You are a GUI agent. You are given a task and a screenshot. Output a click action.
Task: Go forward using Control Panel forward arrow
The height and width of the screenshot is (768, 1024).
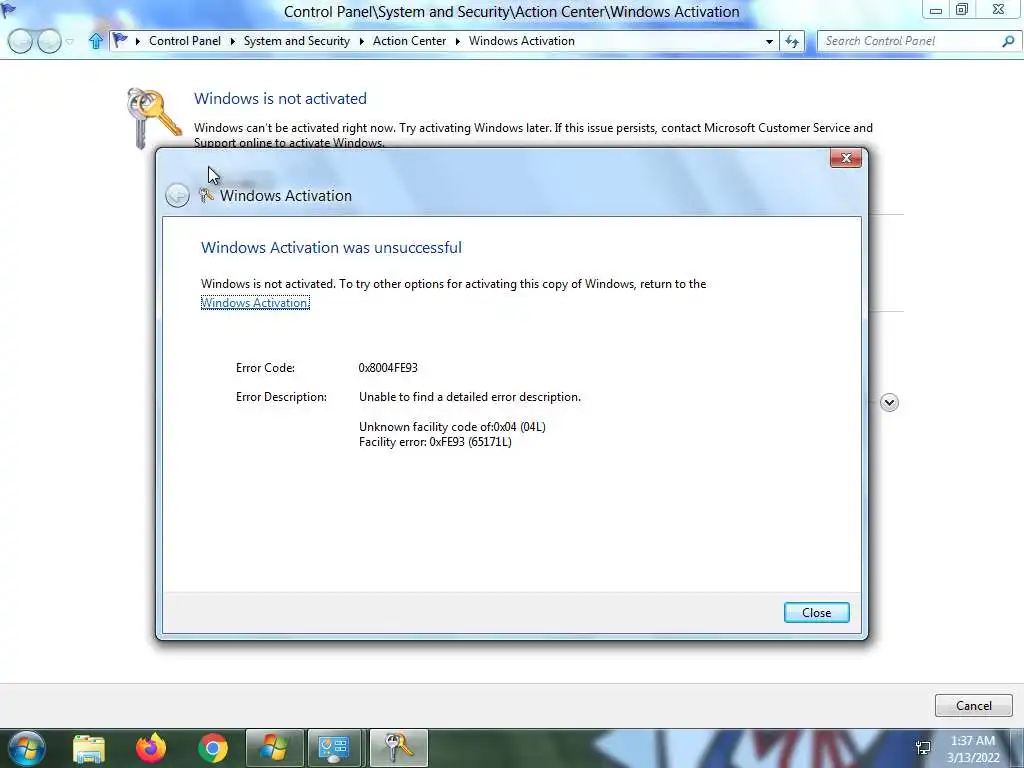(49, 41)
